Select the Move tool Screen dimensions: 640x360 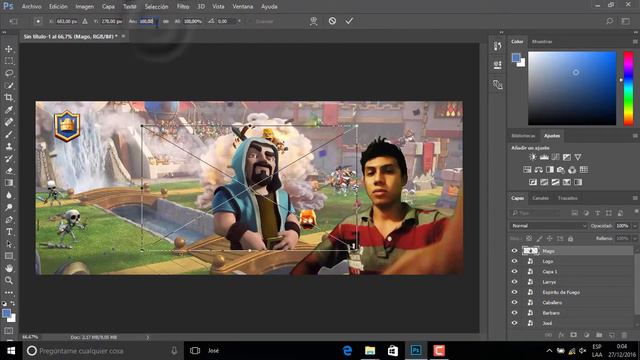[x=9, y=49]
